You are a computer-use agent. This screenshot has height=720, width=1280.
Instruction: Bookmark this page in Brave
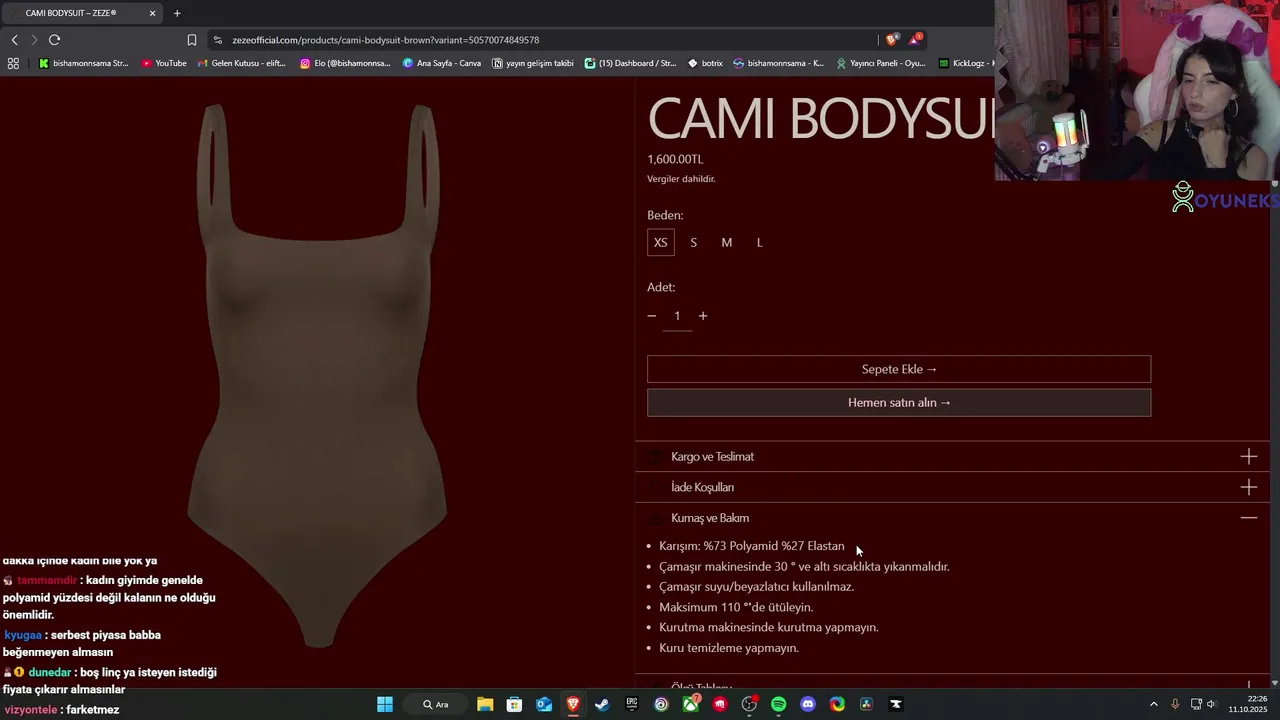pyautogui.click(x=192, y=40)
